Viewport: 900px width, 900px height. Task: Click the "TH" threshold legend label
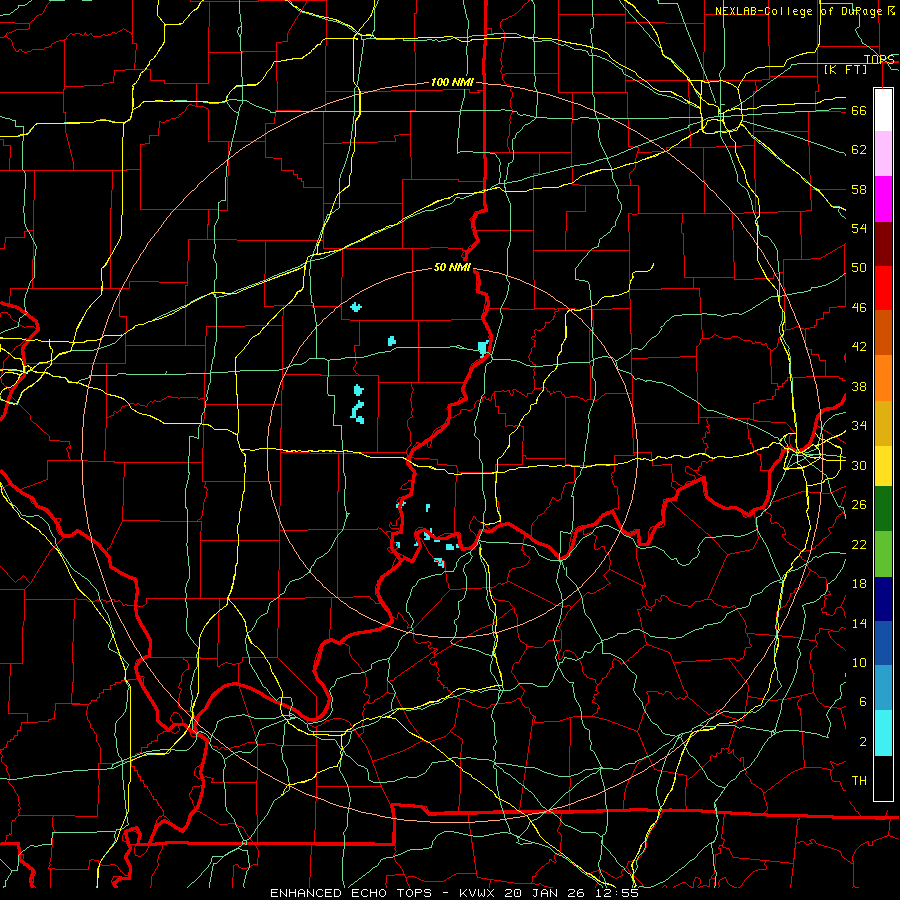[859, 781]
